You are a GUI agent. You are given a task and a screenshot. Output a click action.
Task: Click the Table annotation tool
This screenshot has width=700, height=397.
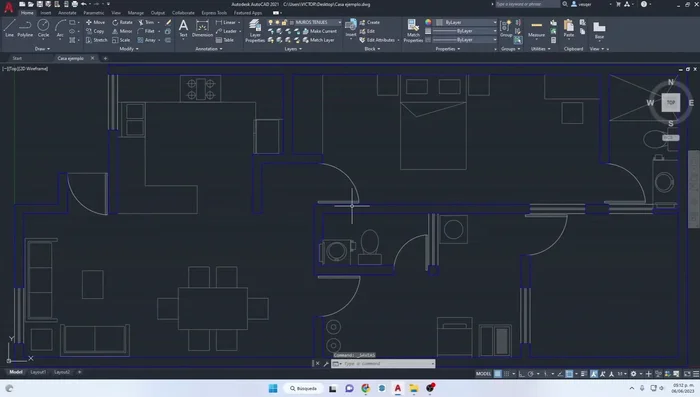[225, 40]
